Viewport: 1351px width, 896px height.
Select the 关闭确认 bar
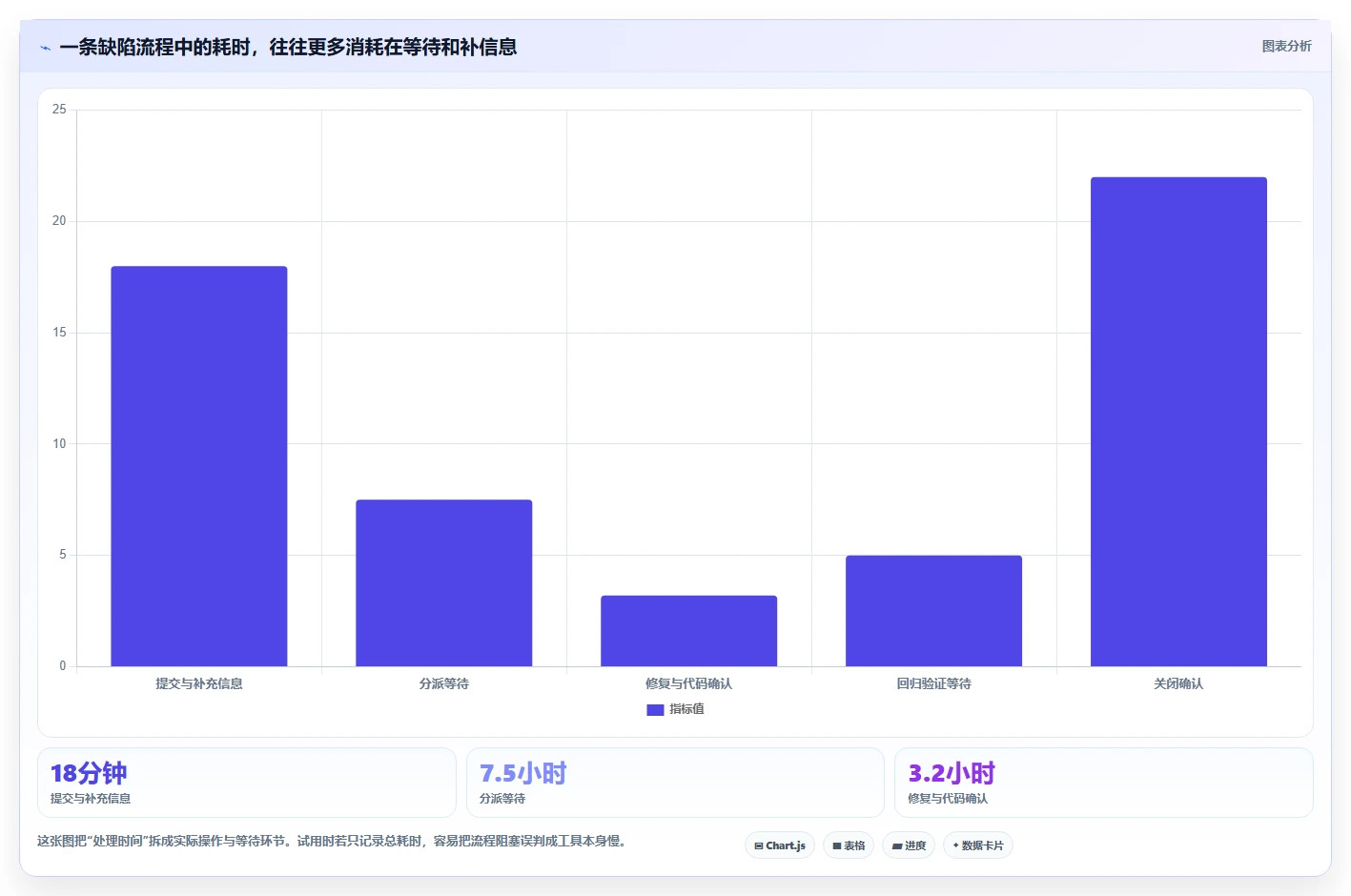point(1178,421)
